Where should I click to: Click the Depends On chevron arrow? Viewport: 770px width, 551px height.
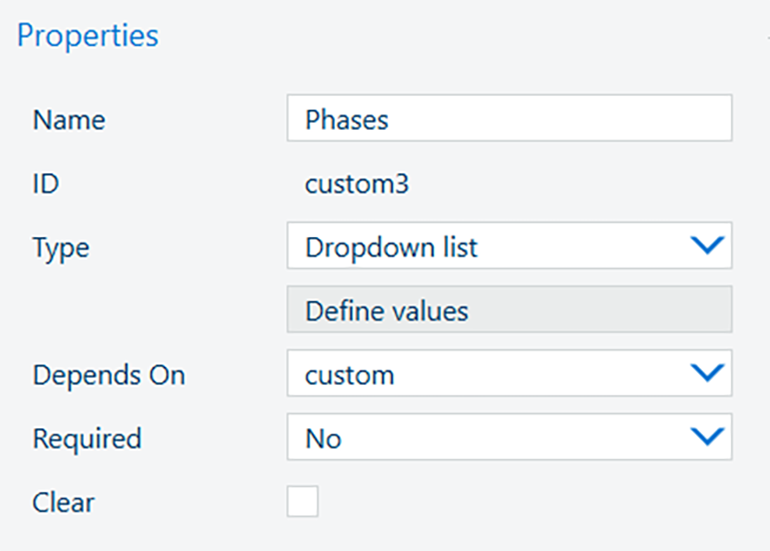[707, 374]
